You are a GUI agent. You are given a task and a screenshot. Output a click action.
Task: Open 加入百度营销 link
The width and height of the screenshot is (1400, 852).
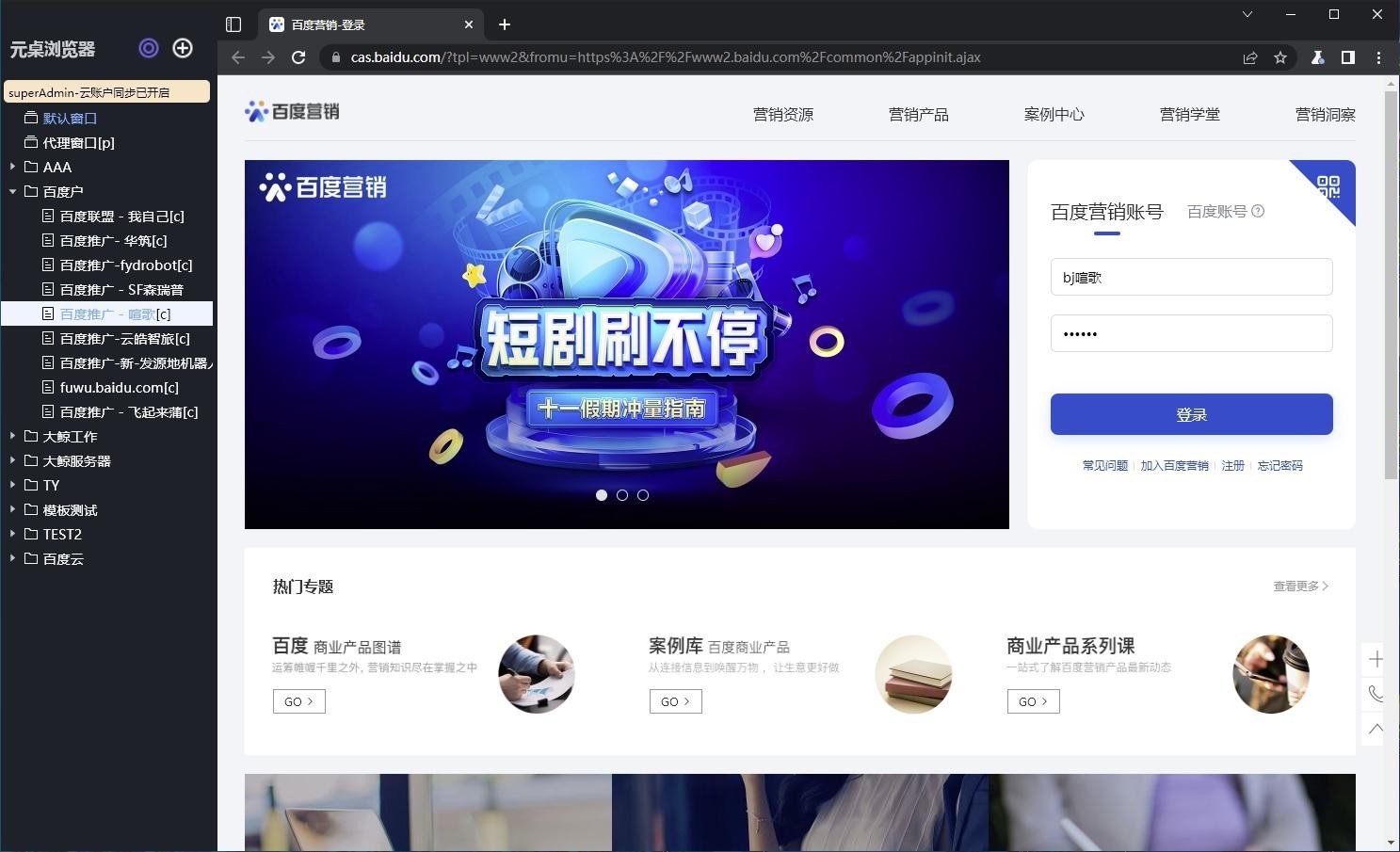tap(1174, 465)
